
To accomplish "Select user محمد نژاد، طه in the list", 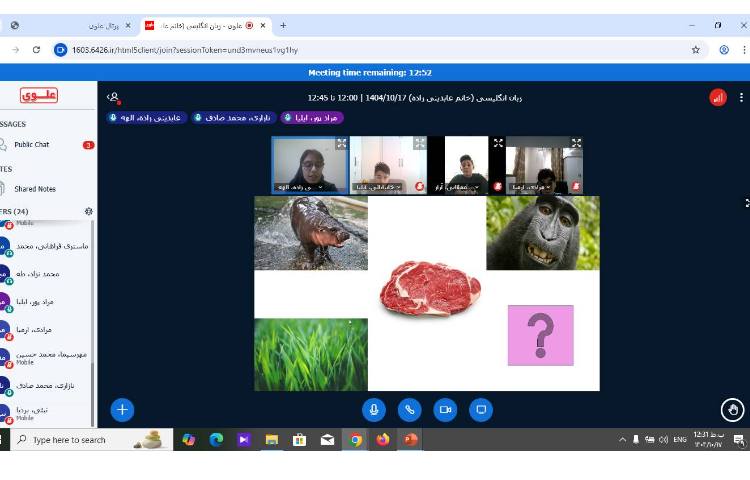I will [47, 274].
